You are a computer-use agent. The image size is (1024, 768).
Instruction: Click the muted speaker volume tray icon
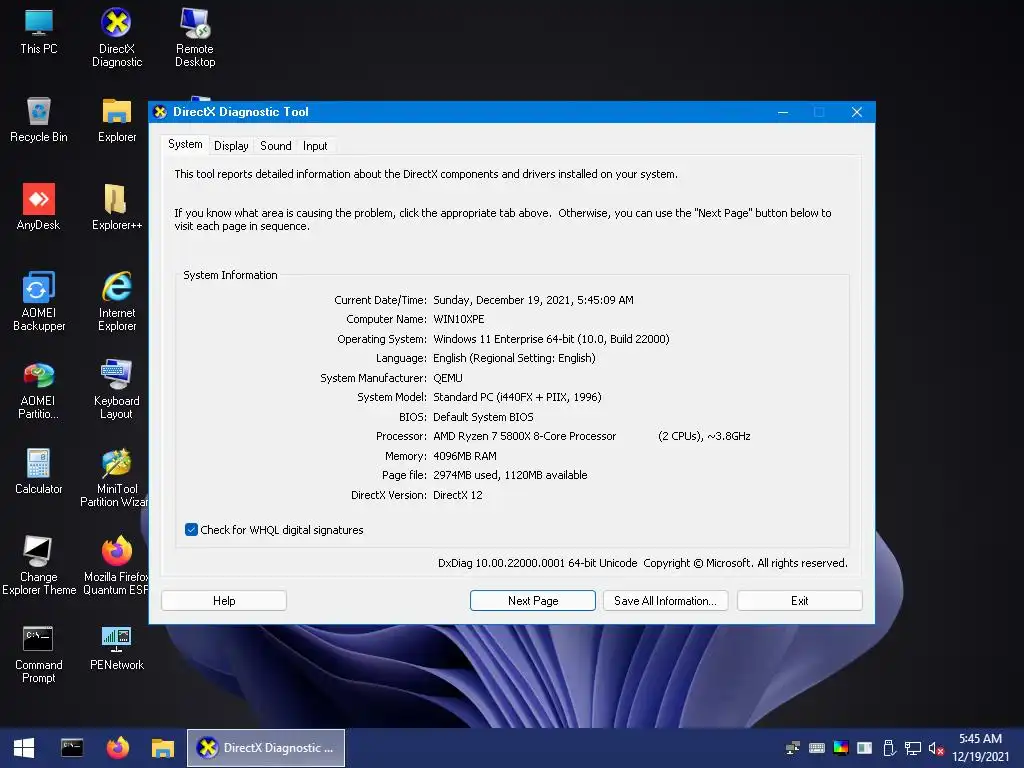click(936, 748)
